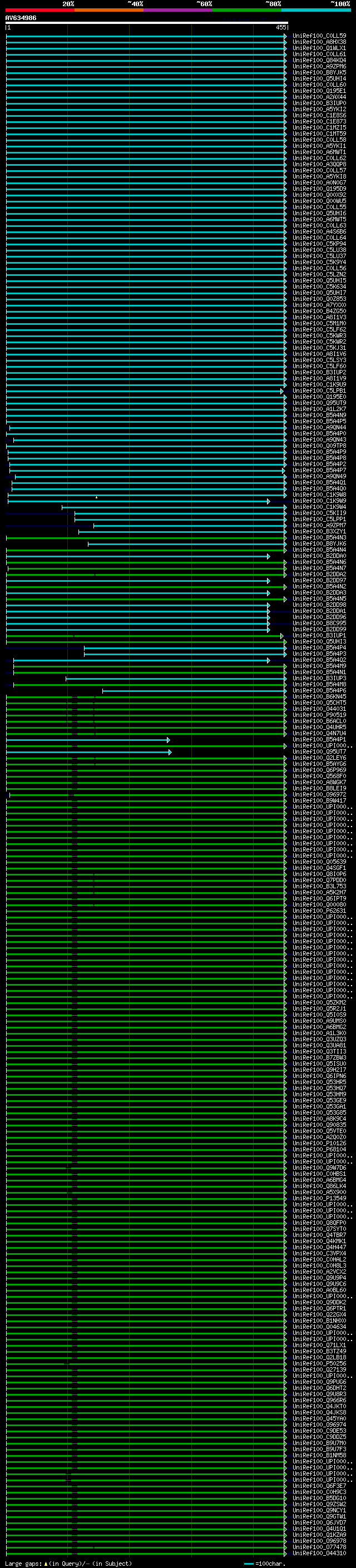Click the green alignment bar for UniRef100_B9W417

(x=146, y=800)
